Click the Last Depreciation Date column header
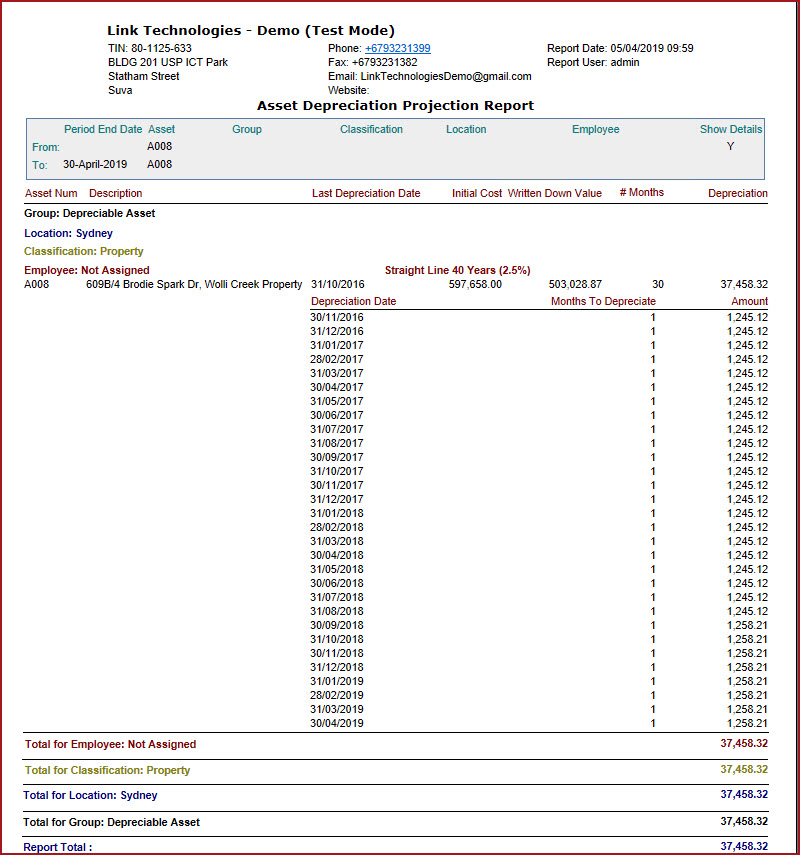This screenshot has height=855, width=800. coord(366,193)
